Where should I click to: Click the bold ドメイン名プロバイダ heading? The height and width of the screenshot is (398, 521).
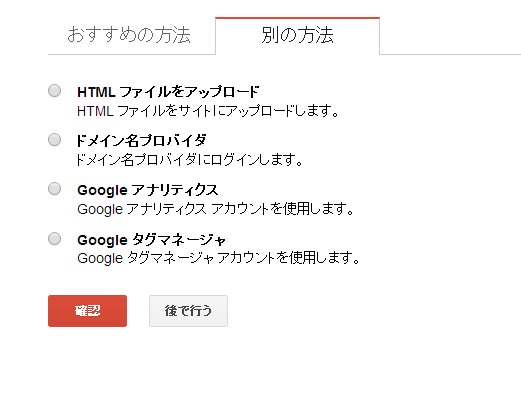(x=141, y=141)
